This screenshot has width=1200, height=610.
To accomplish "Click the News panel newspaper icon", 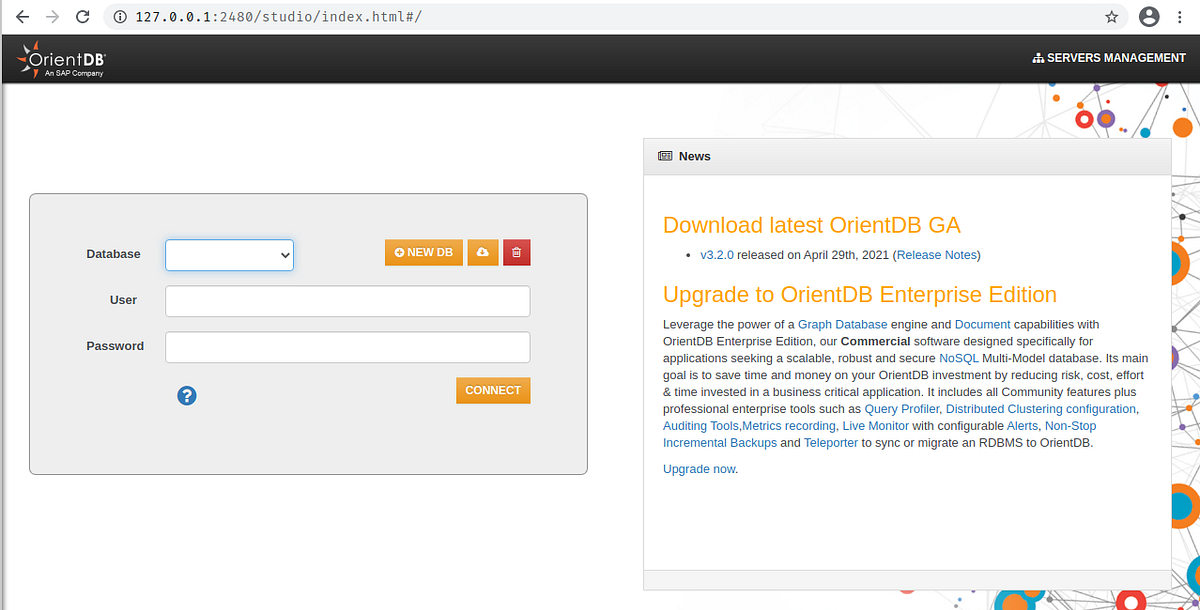I will [665, 156].
